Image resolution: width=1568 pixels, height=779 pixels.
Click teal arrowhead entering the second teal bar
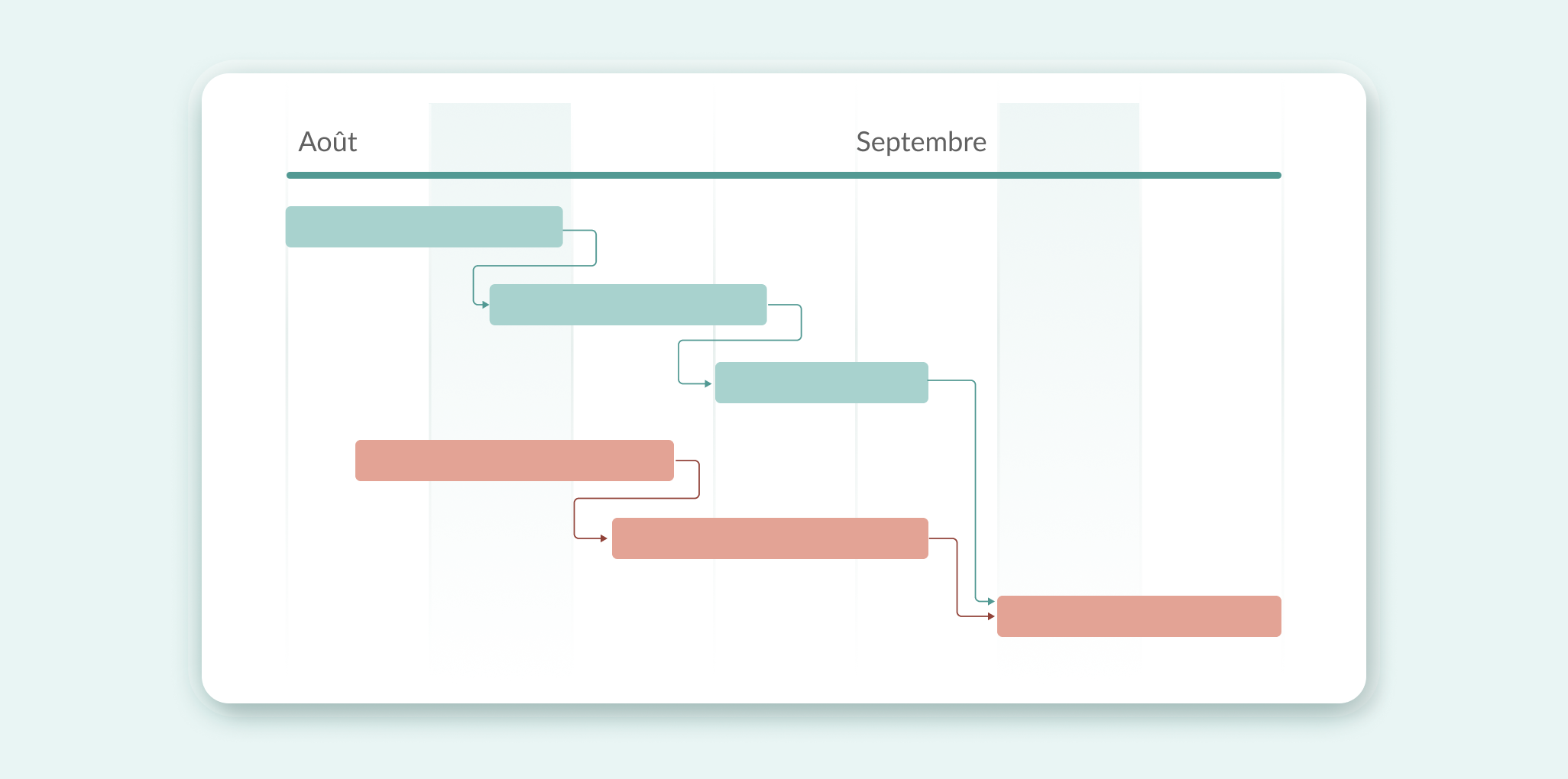485,305
